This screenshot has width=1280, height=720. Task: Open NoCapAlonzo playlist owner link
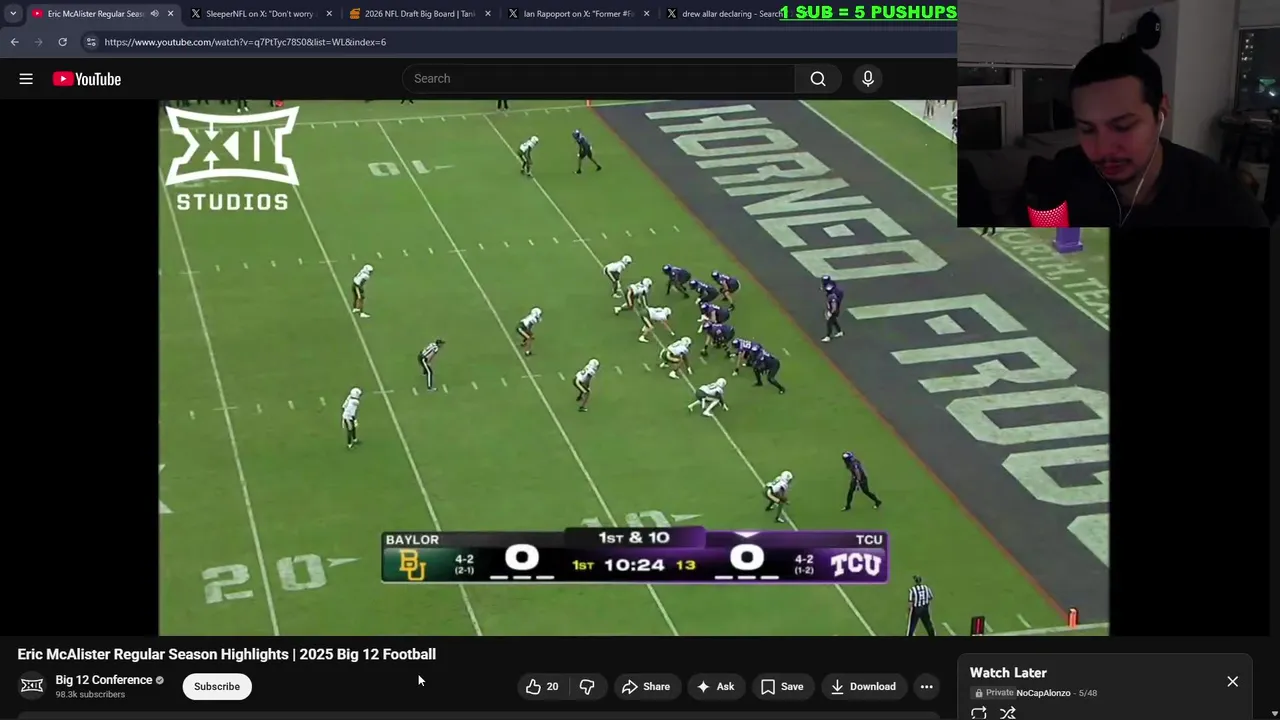click(1043, 693)
